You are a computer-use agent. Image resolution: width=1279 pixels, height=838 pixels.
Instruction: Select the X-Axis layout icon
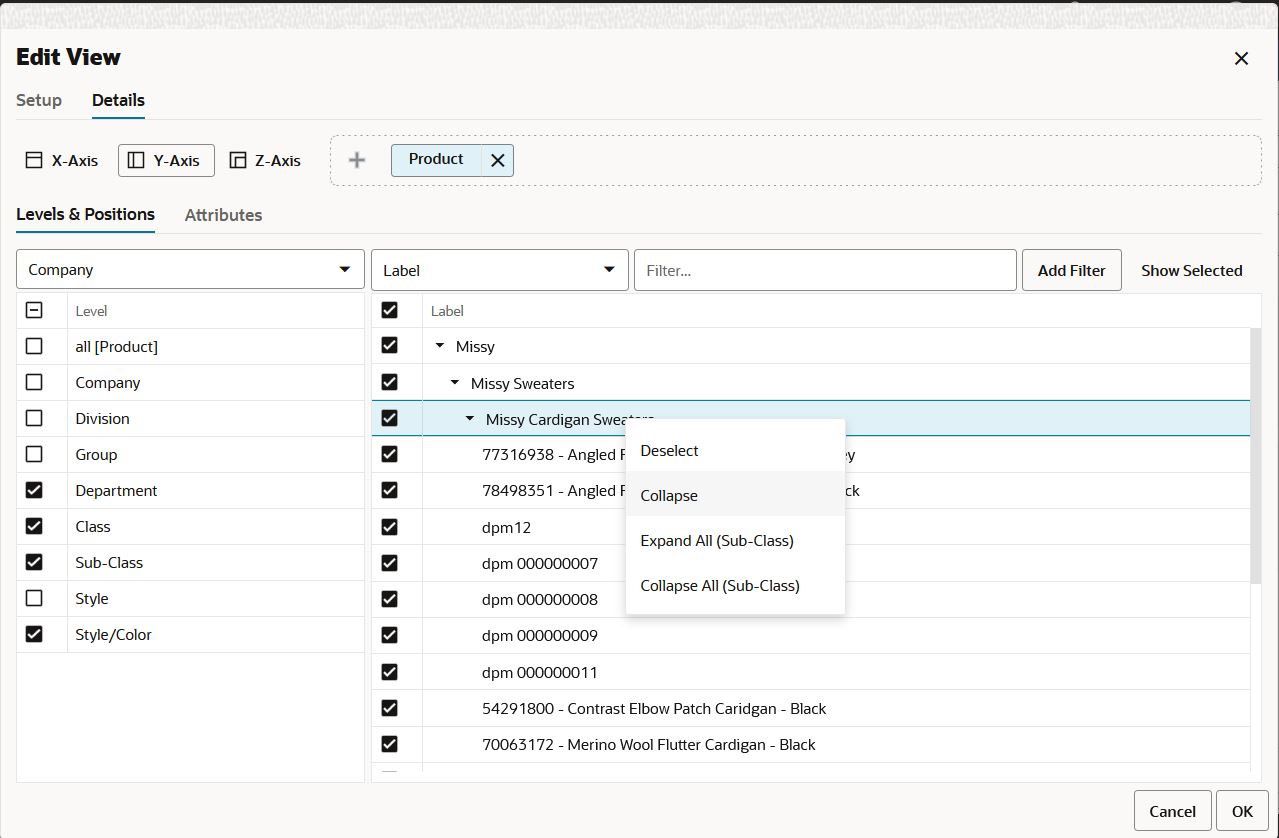[34, 160]
